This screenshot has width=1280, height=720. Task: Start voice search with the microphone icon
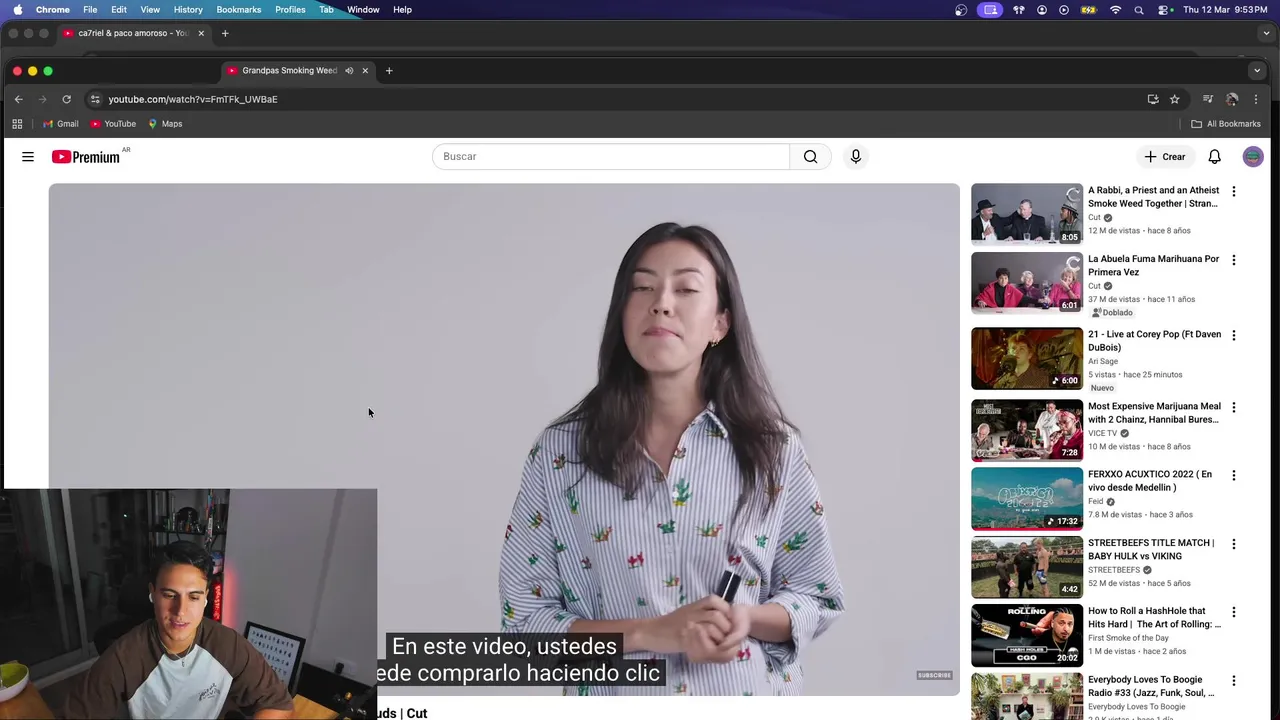click(x=855, y=157)
